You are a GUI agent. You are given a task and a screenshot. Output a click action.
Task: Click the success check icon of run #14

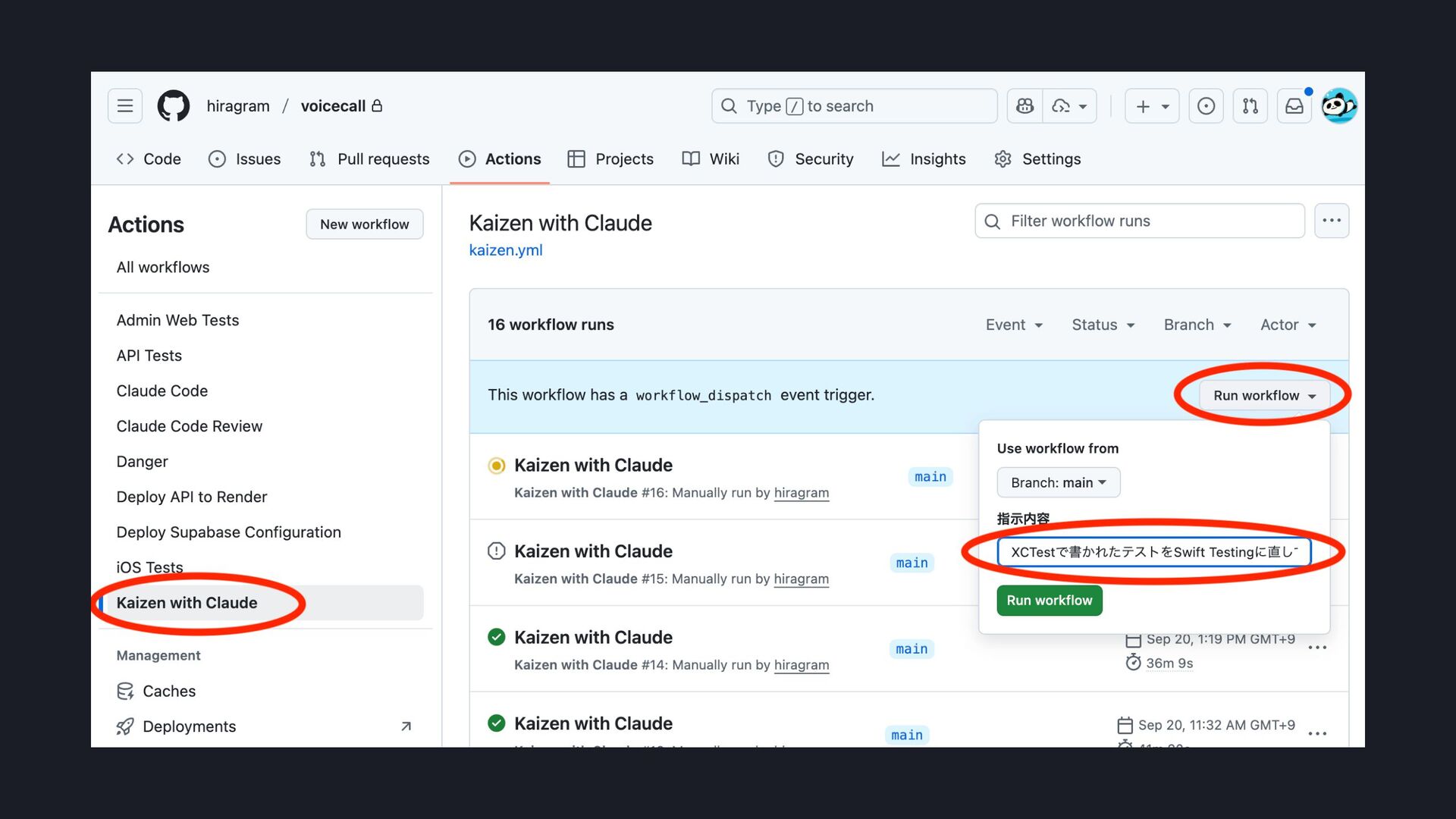point(497,638)
